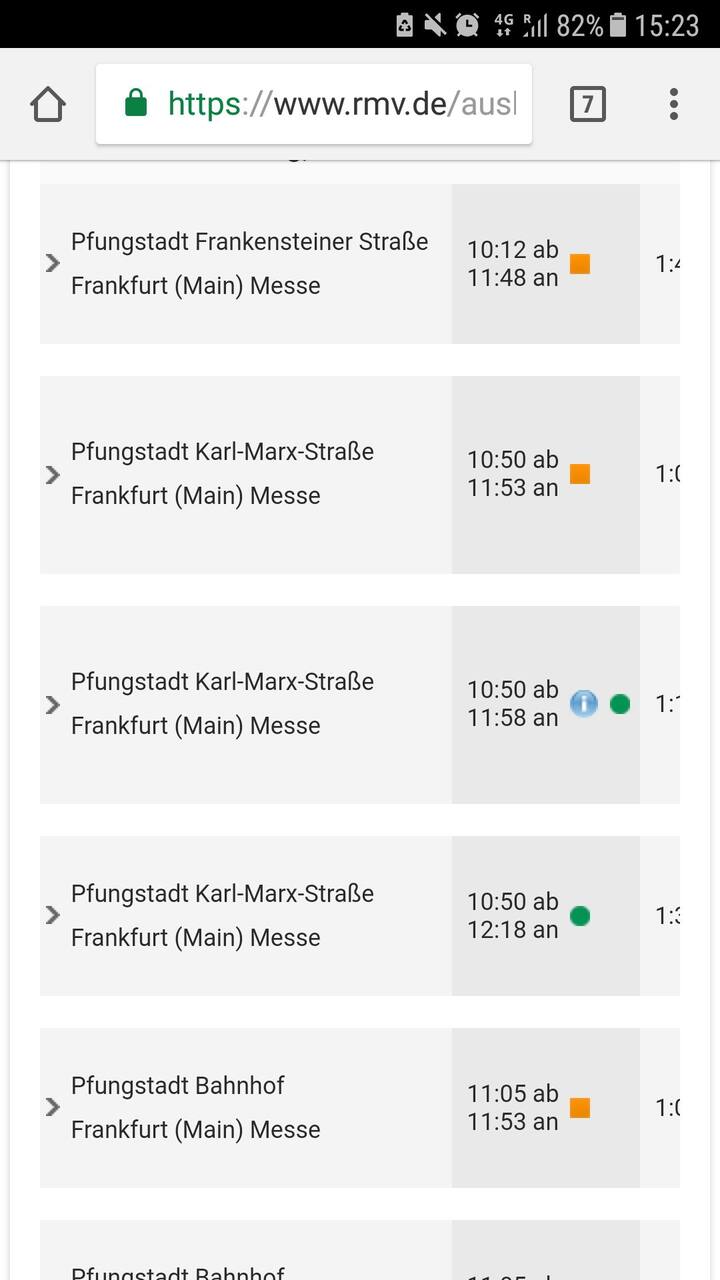Tap orange status square on 11:05 Bahnhof connection
720x1280 pixels.
[580, 1108]
